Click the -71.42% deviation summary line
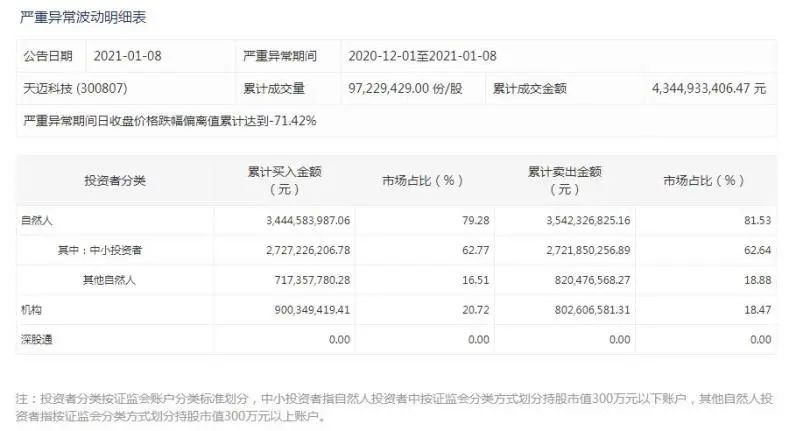The width and height of the screenshot is (796, 431). [x=169, y=120]
